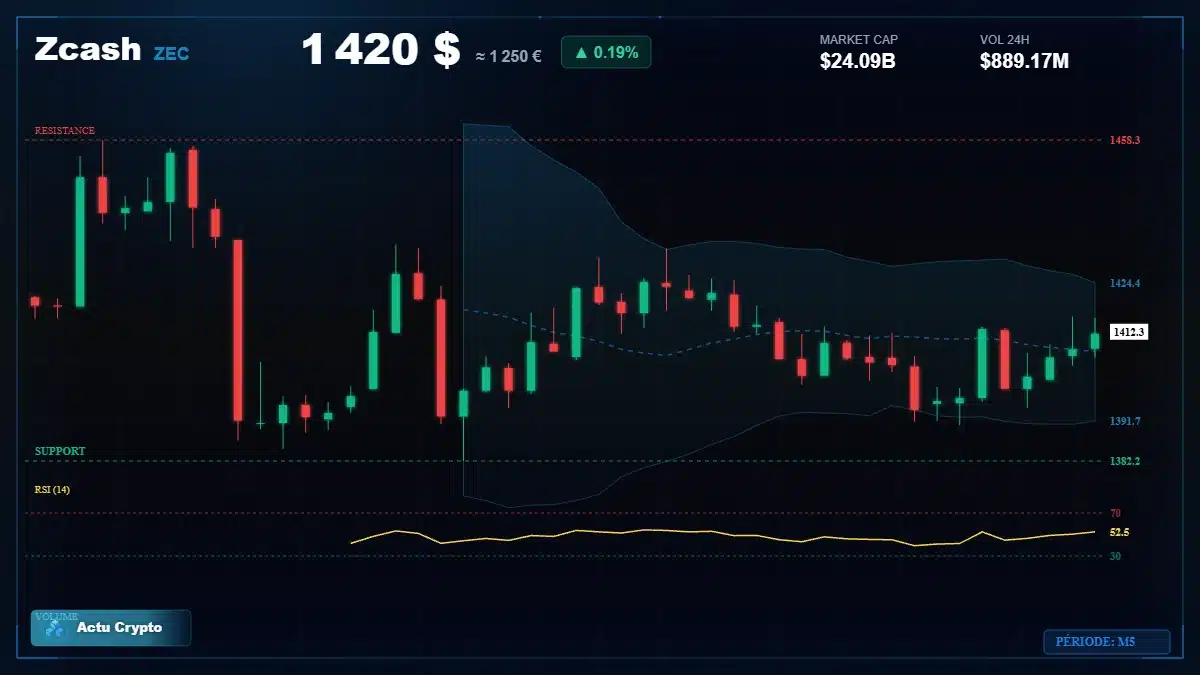Click the 1412.3 current price tag
This screenshot has height=675, width=1200.
1129,331
